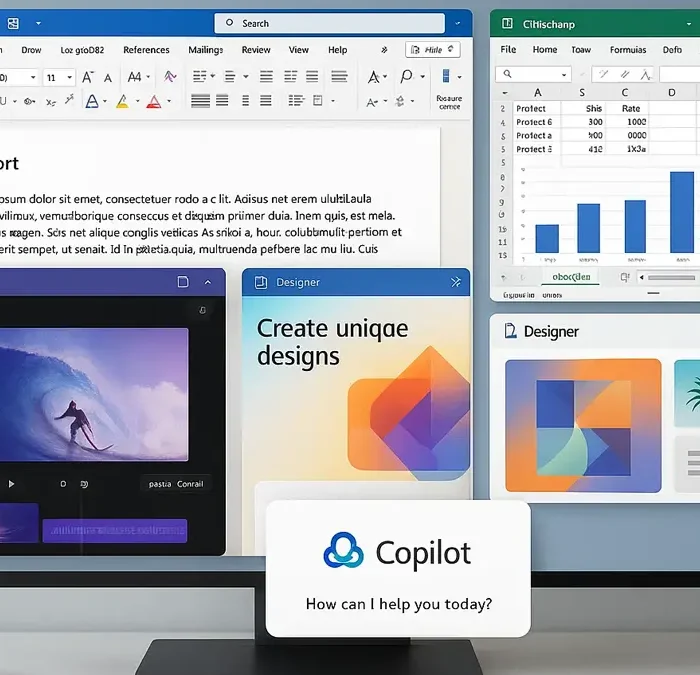Screen dimensions: 700x675
Task: Shrink font with the small A icon
Action: coord(108,78)
